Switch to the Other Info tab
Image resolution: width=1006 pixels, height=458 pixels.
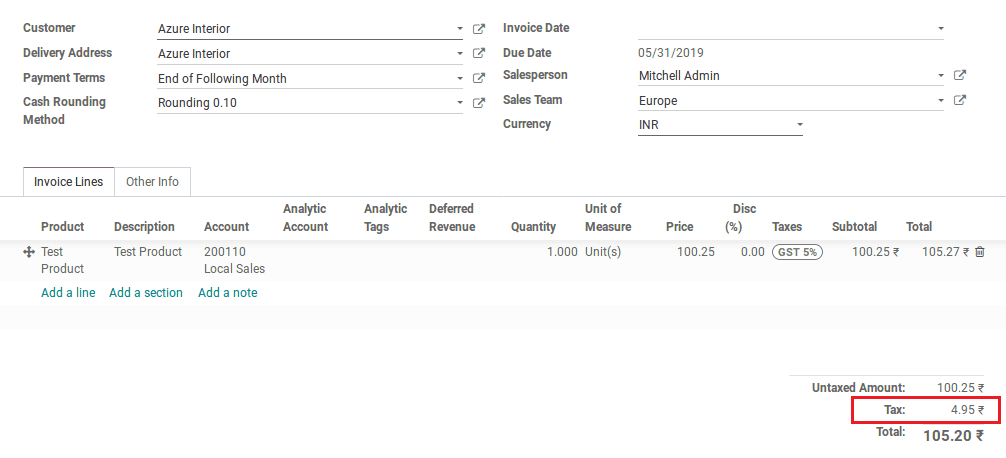click(x=152, y=182)
